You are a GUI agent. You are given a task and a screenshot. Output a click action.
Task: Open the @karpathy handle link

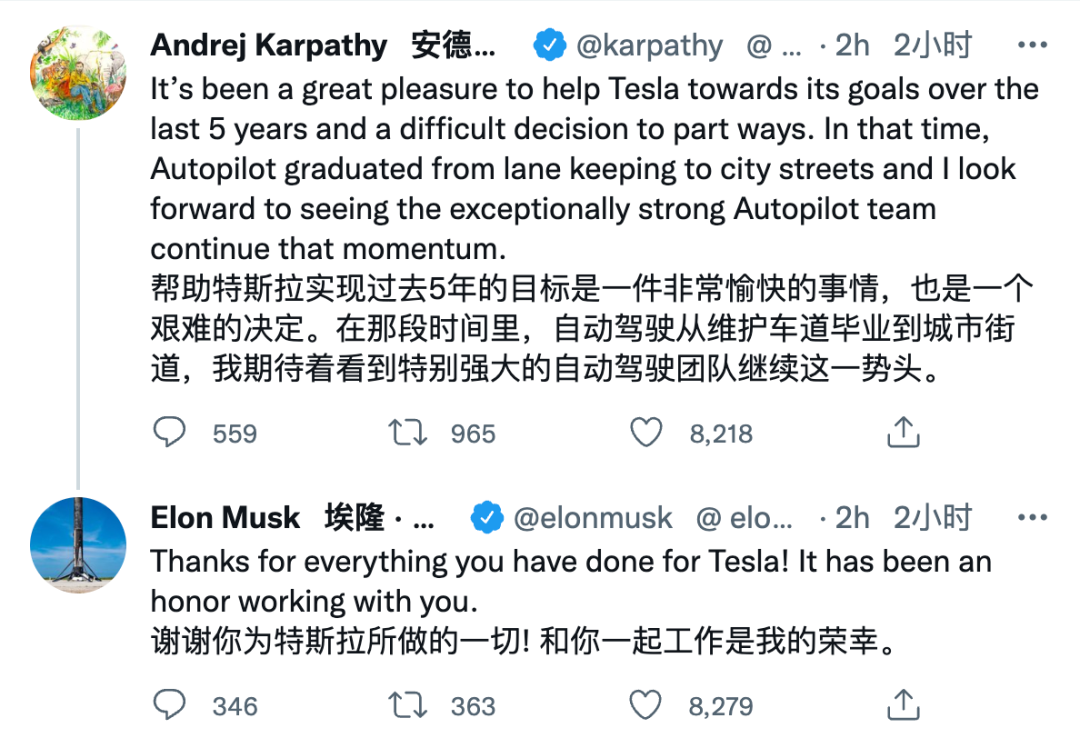click(649, 45)
